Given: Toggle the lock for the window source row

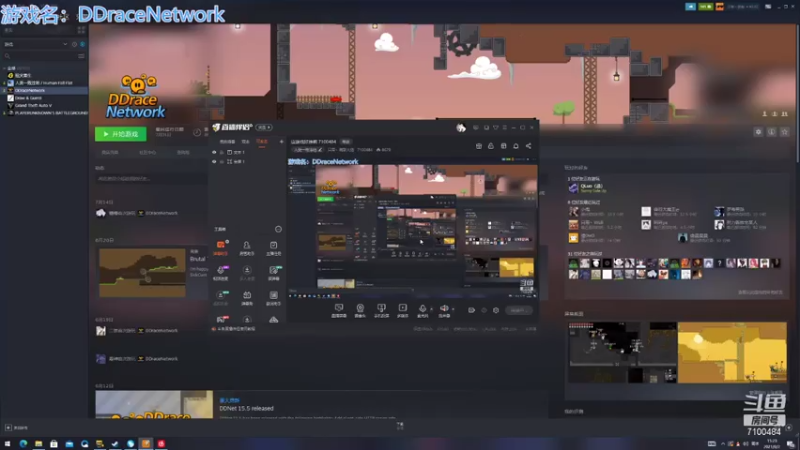Looking at the screenshot, I should tap(222, 161).
